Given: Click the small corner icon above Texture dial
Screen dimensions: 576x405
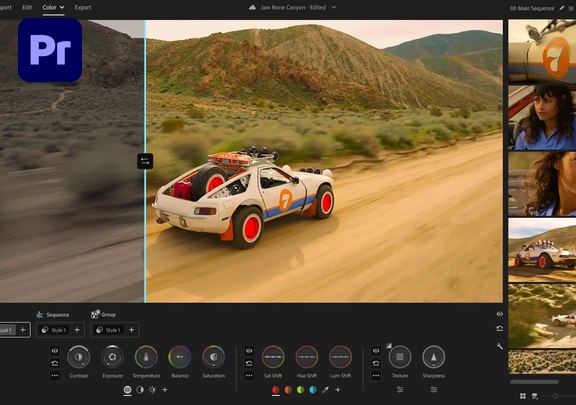Looking at the screenshot, I should (389, 346).
